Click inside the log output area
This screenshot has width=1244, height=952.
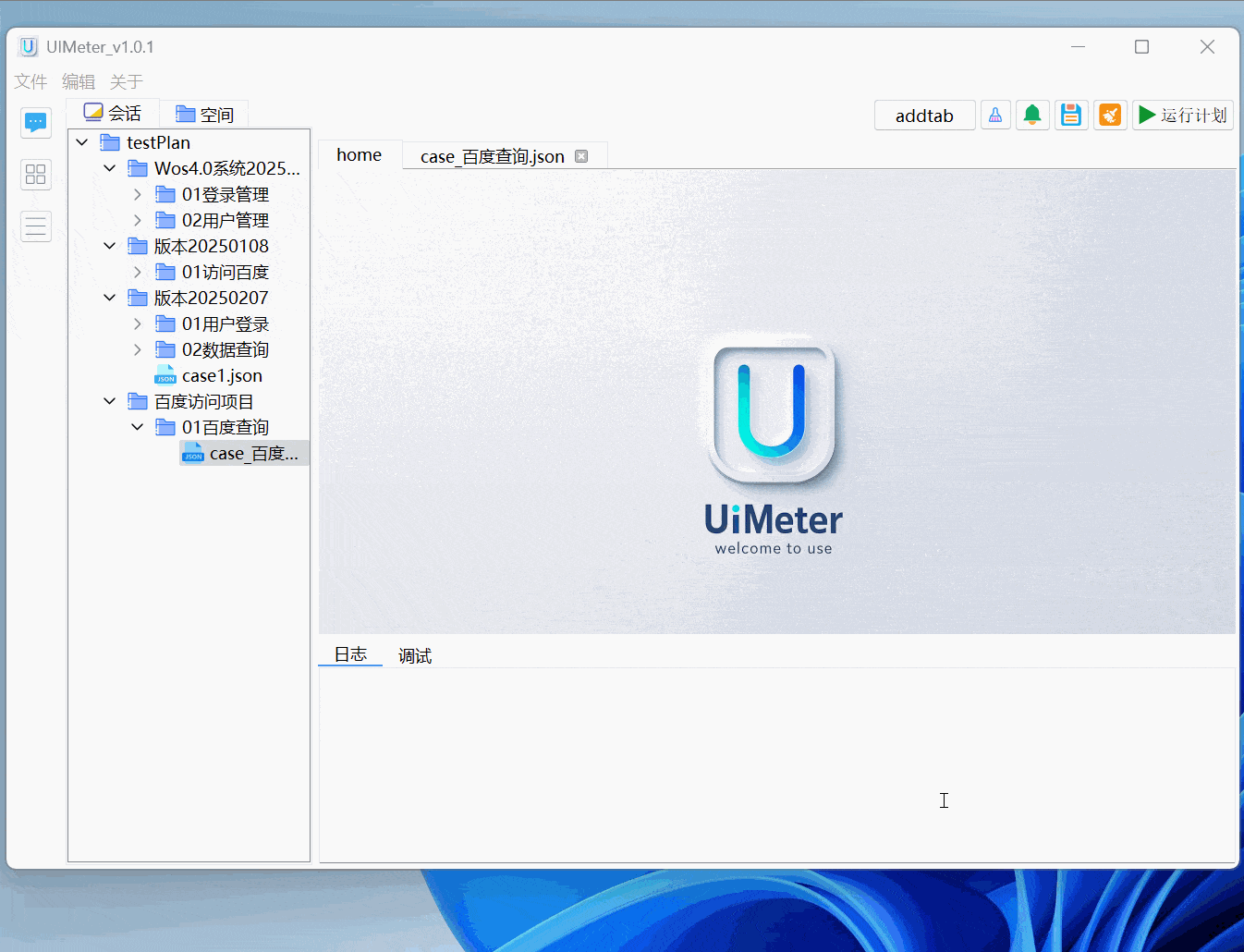point(777,765)
